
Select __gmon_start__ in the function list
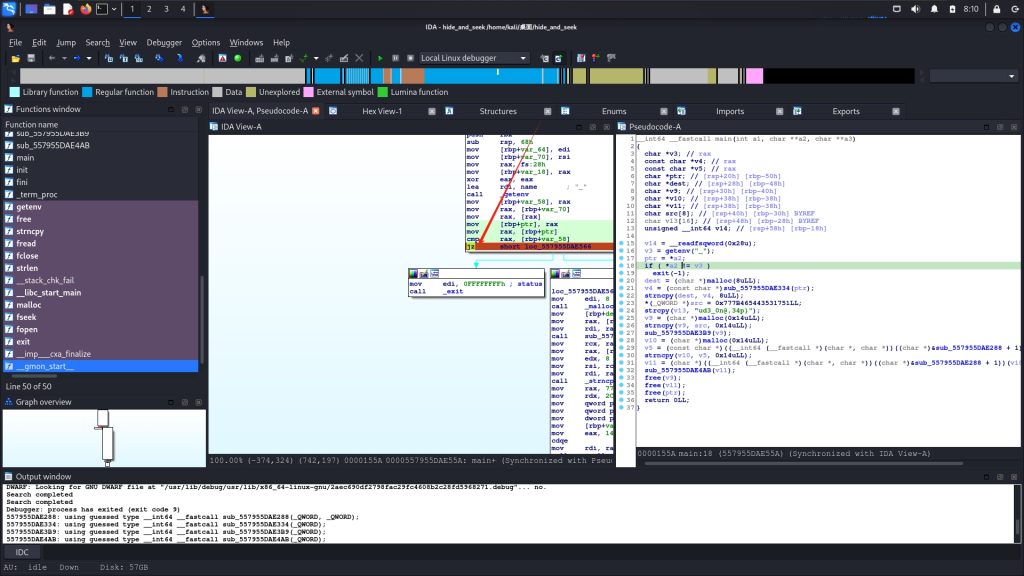point(101,366)
